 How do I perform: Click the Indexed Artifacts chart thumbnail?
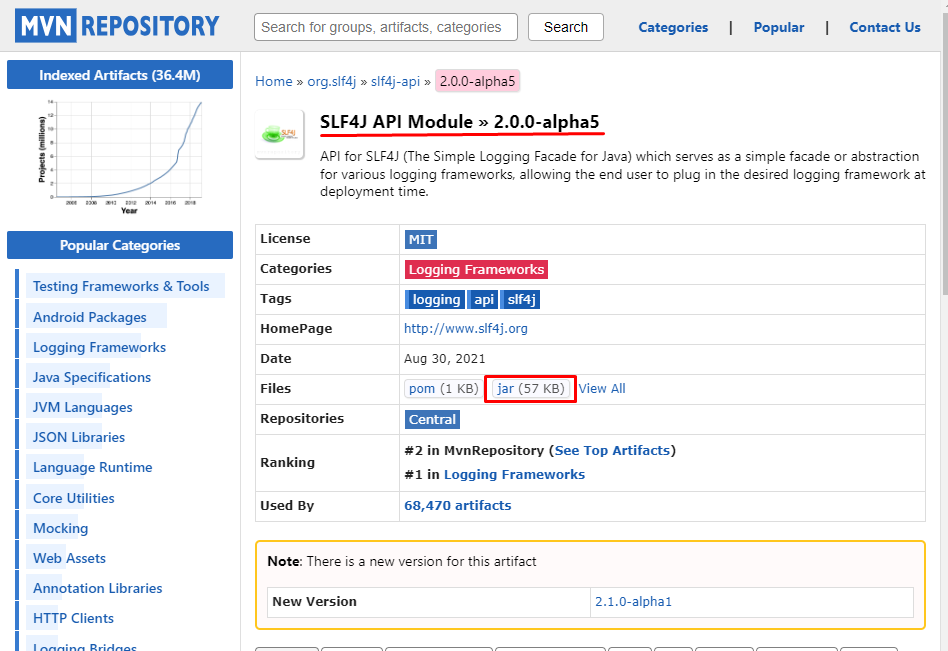(x=120, y=157)
